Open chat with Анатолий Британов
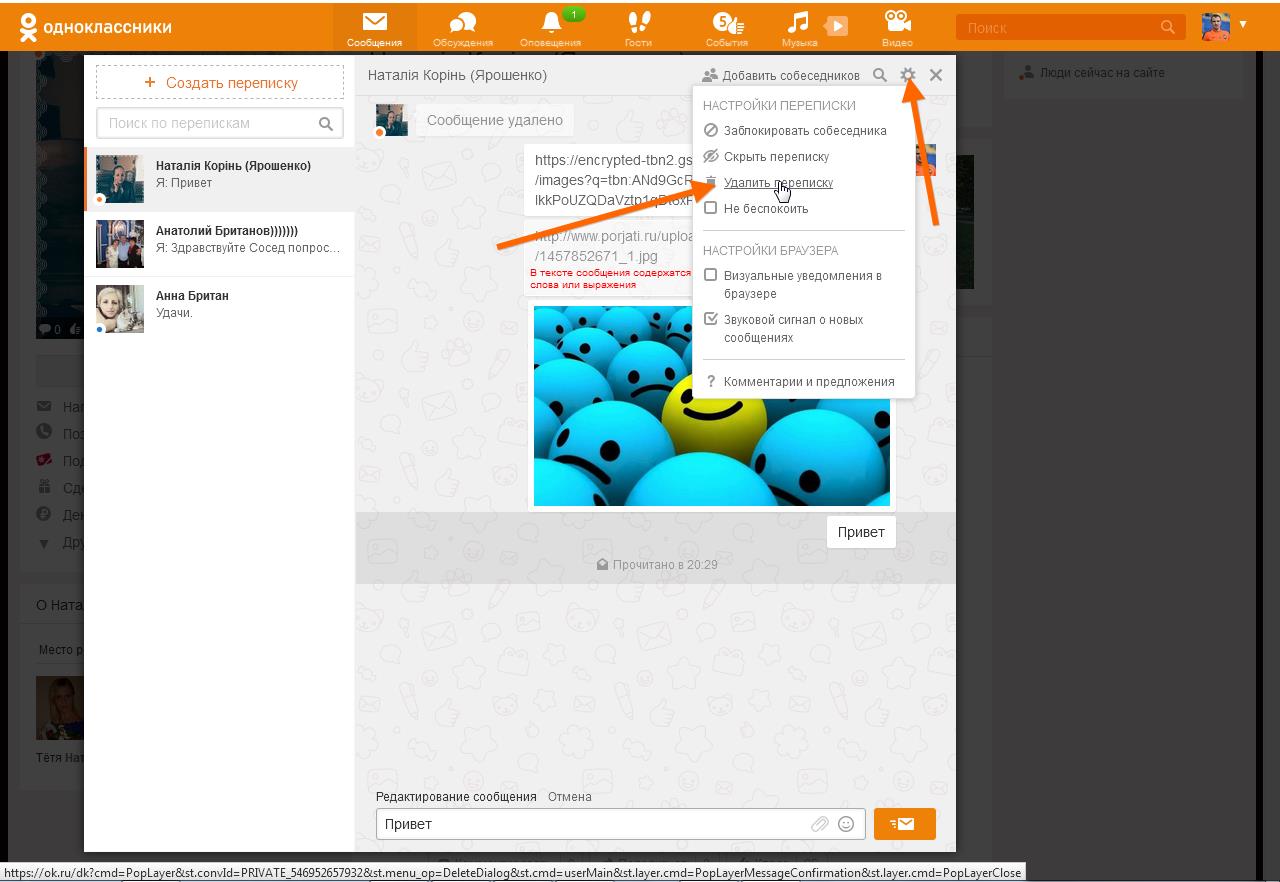This screenshot has height=882, width=1280. (219, 244)
